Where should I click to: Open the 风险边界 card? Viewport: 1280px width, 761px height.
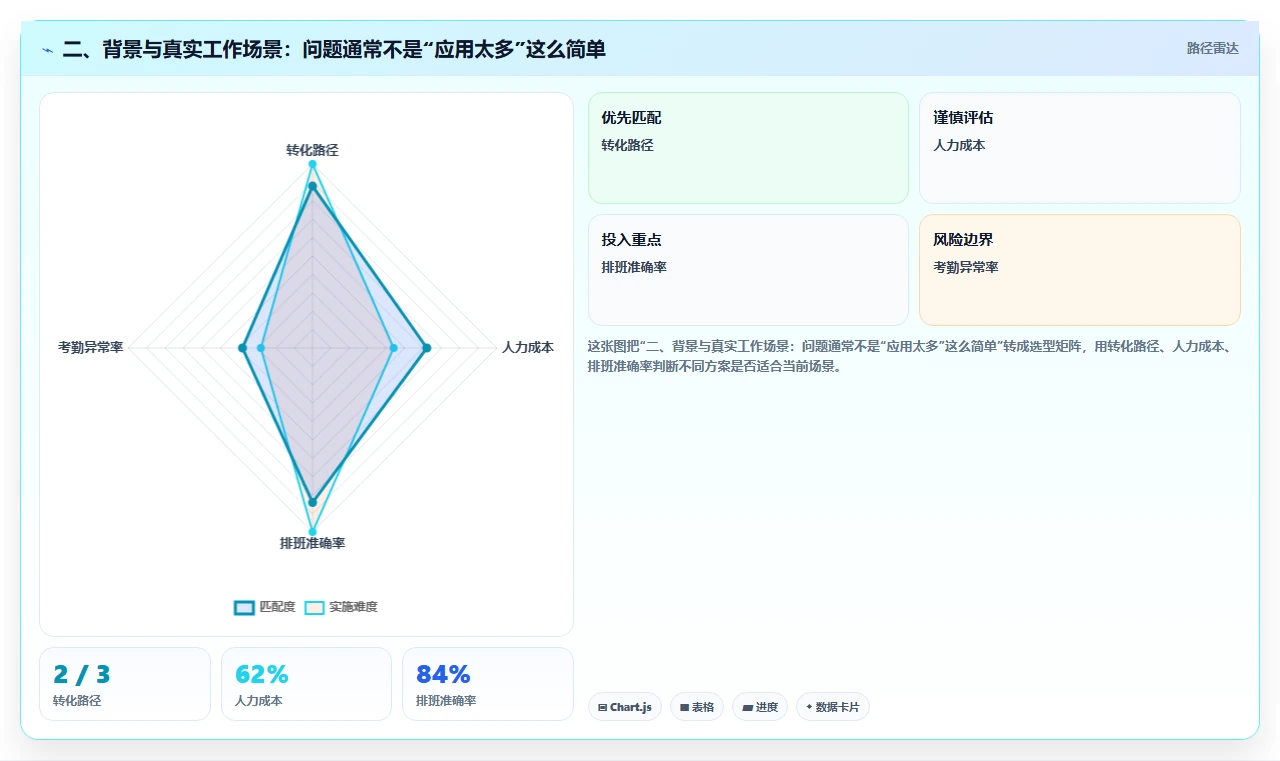(1080, 270)
